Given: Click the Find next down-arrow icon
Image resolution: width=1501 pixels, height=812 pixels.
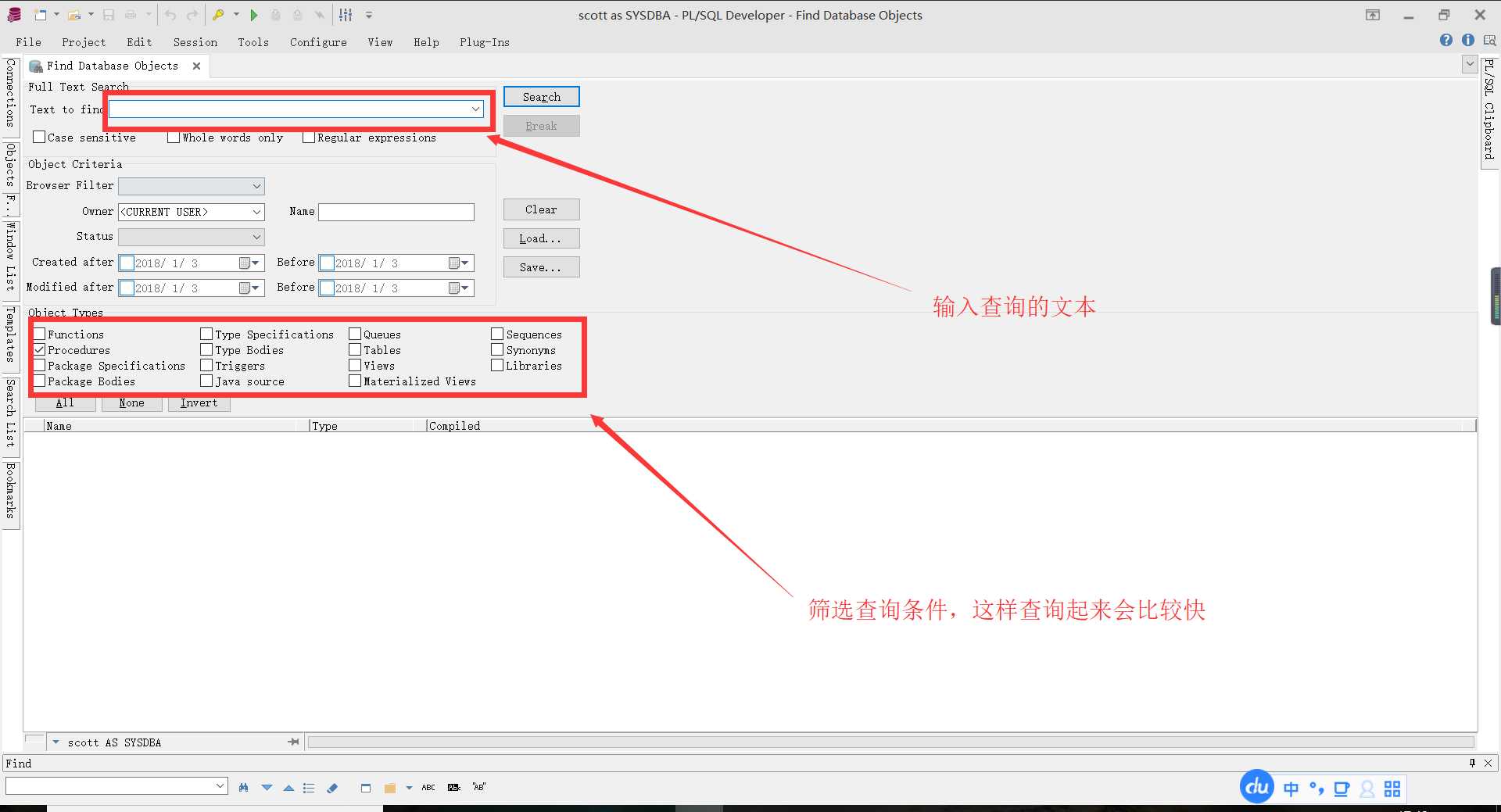Looking at the screenshot, I should coord(267,788).
